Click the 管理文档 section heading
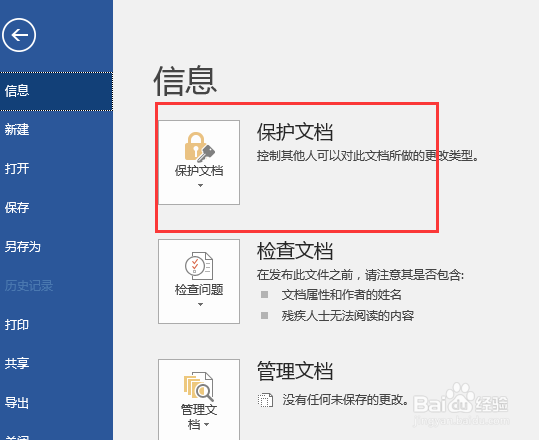The image size is (539, 440). tap(295, 371)
